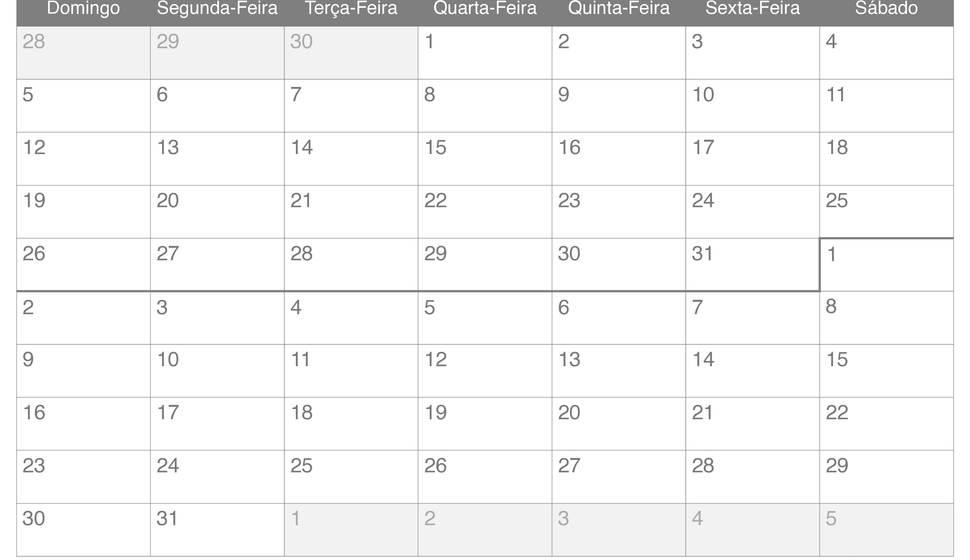The image size is (970, 560).
Task: Click day 25 under Terça-Feira
Action: pos(351,477)
